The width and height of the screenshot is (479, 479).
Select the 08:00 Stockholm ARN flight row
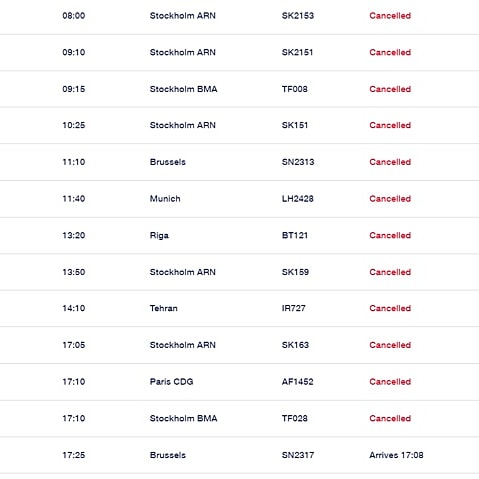[x=239, y=16]
